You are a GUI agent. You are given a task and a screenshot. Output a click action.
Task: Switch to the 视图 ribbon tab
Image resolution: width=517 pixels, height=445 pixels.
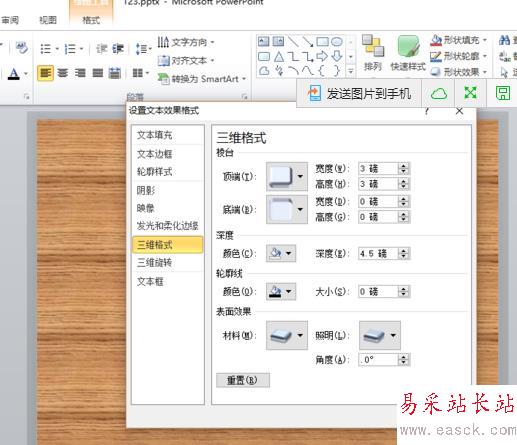[x=48, y=20]
